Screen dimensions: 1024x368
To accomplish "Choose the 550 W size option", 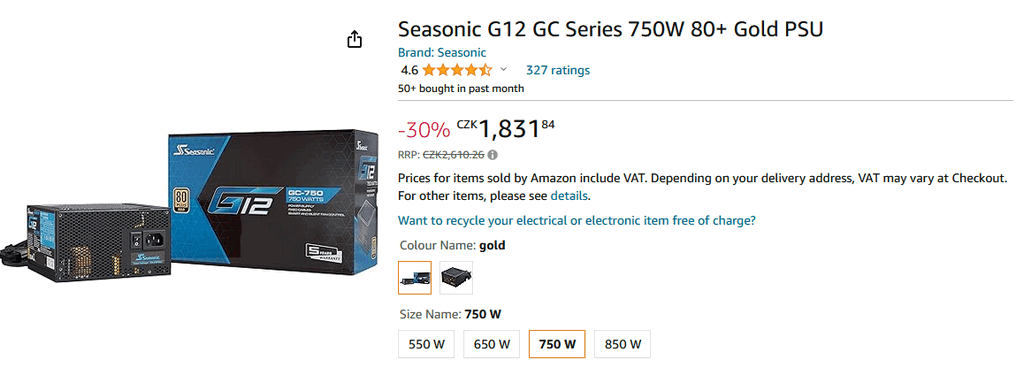I will point(426,344).
